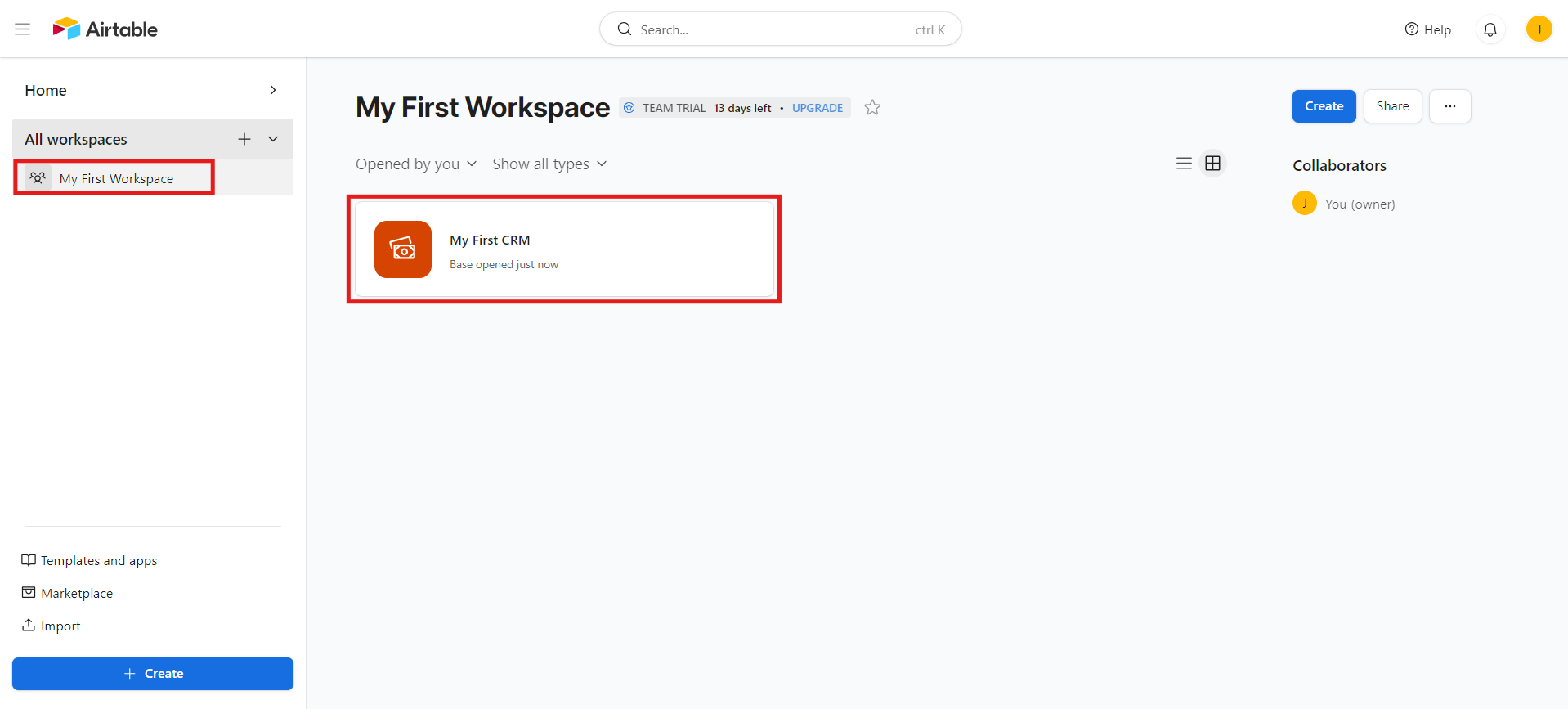This screenshot has width=1568, height=709.
Task: Click the collaborator avatar You (owner)
Action: click(1304, 203)
